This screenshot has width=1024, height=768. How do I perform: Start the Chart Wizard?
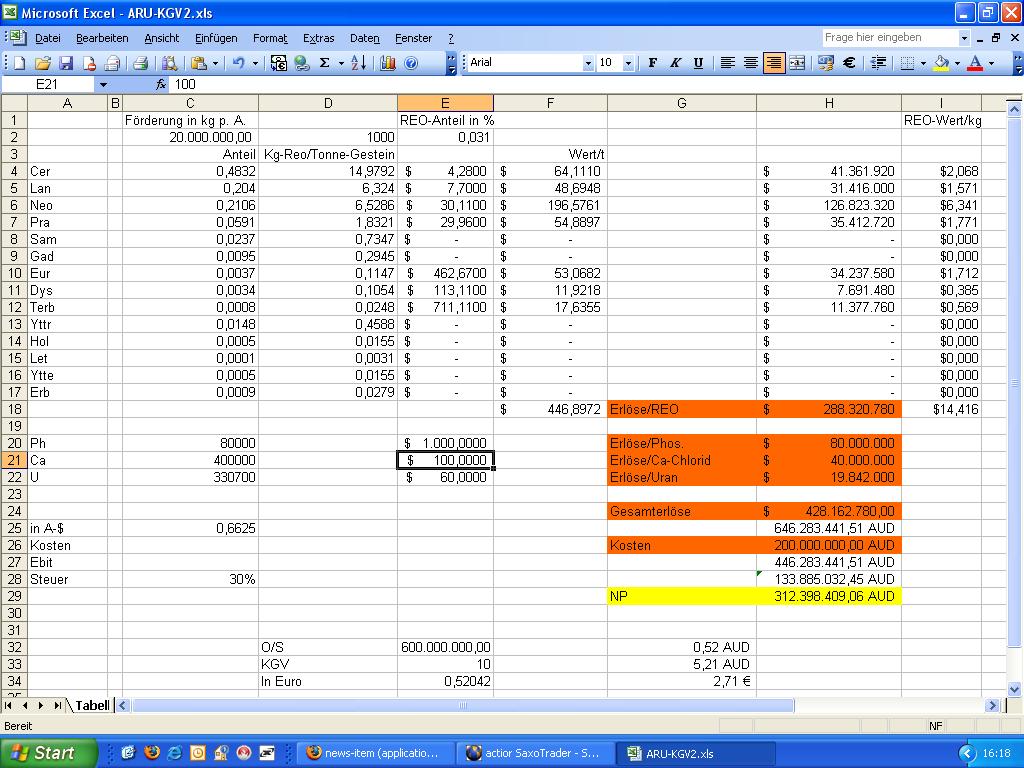click(388, 62)
